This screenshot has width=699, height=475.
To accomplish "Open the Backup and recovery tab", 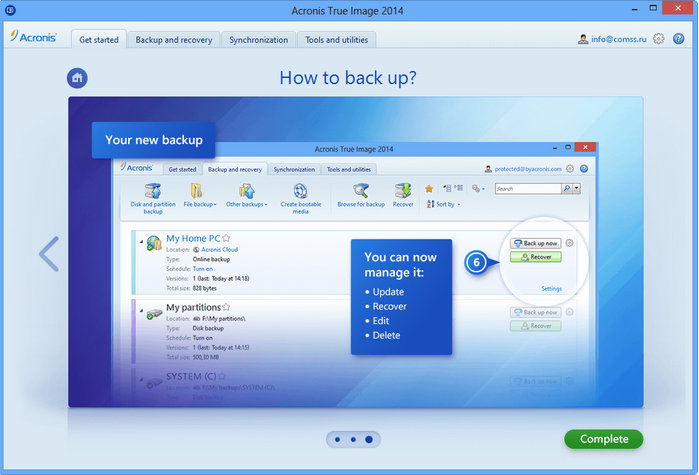I will pyautogui.click(x=174, y=40).
